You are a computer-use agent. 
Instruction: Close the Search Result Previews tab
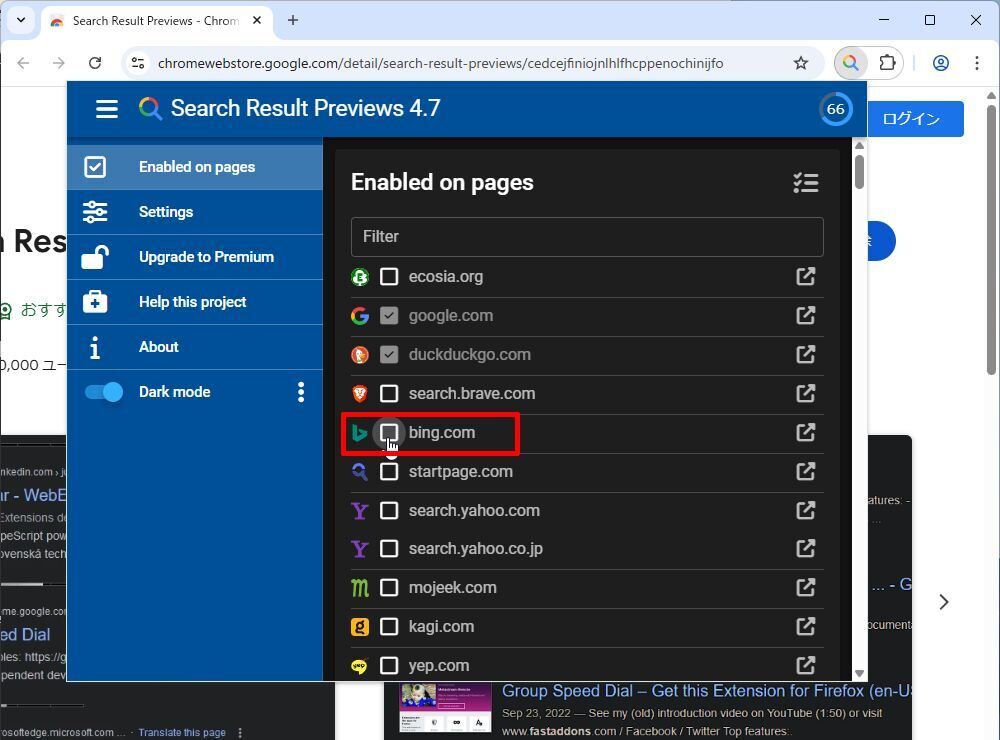(257, 20)
